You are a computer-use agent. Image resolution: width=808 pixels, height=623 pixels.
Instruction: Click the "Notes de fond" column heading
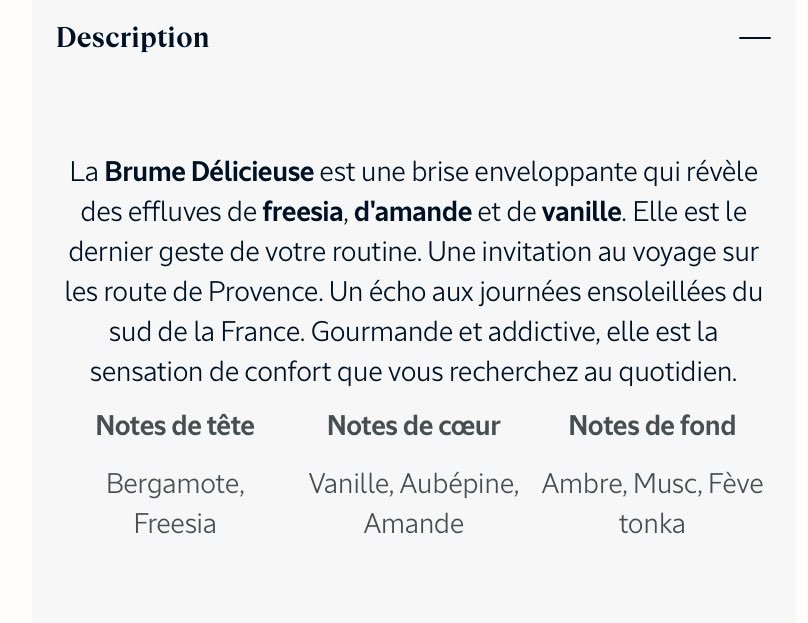[652, 426]
